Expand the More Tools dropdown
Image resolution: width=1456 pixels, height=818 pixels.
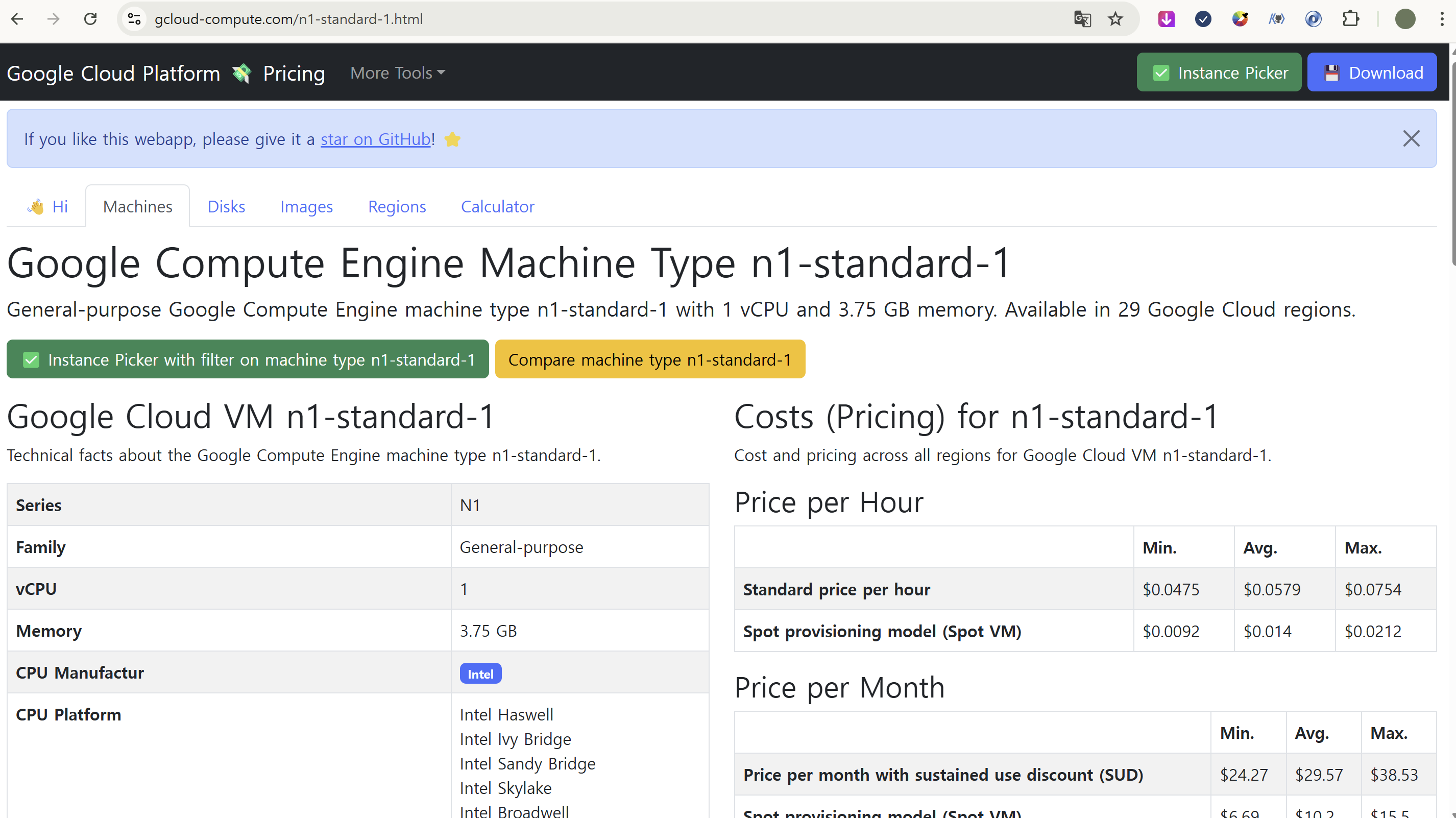[397, 73]
